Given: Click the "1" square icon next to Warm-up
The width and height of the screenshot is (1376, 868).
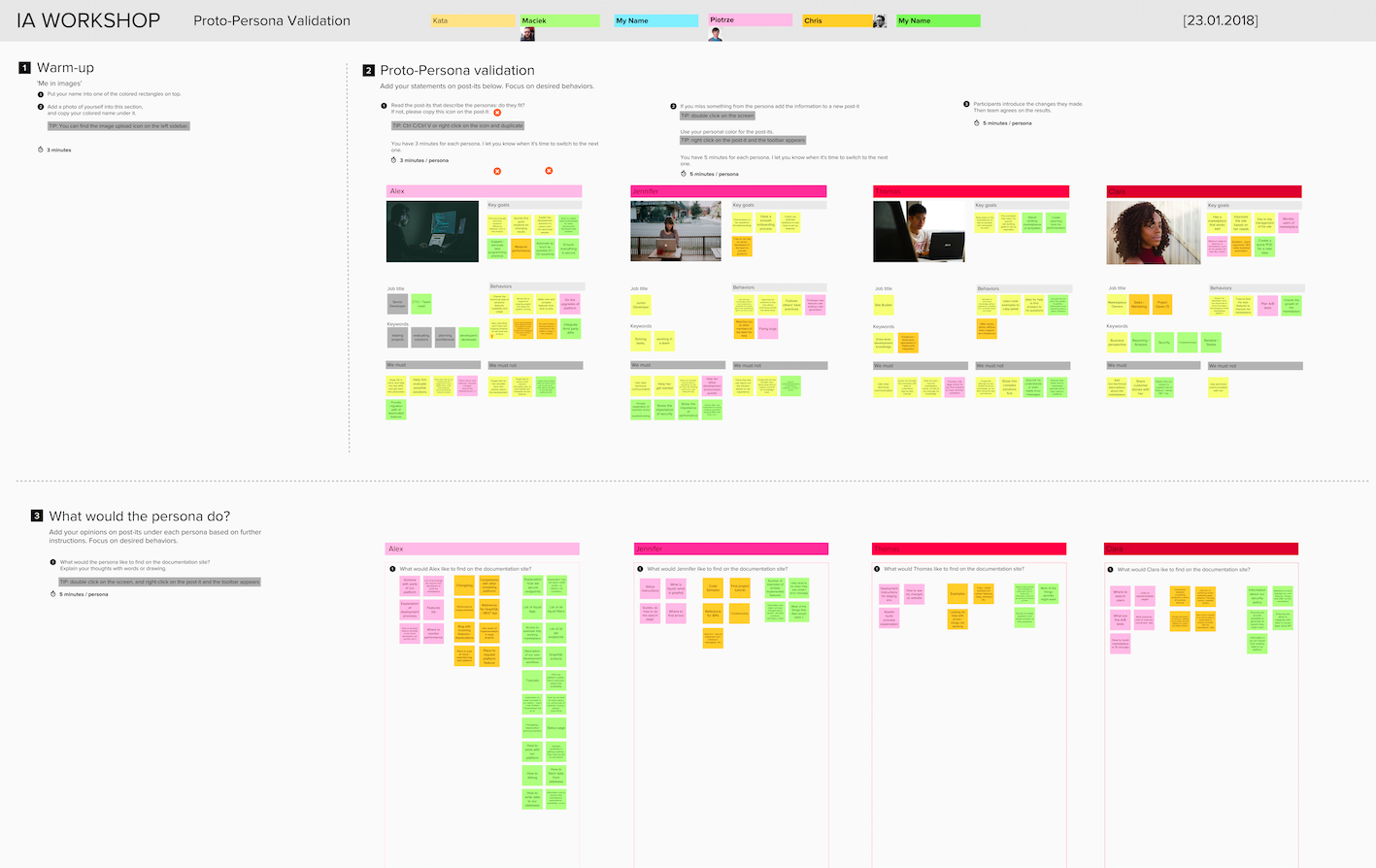Looking at the screenshot, I should (x=23, y=67).
